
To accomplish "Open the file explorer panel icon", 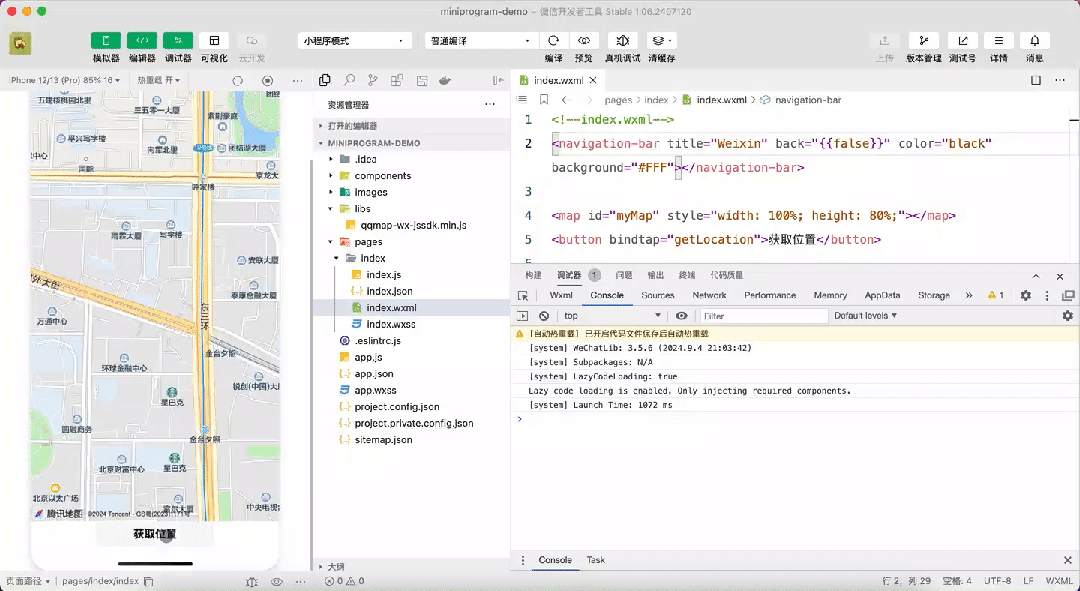I will [324, 81].
